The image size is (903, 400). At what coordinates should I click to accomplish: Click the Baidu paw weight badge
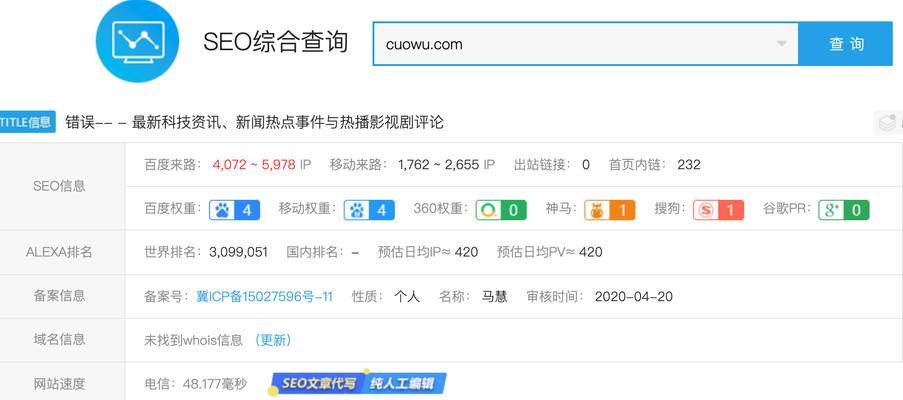point(234,210)
